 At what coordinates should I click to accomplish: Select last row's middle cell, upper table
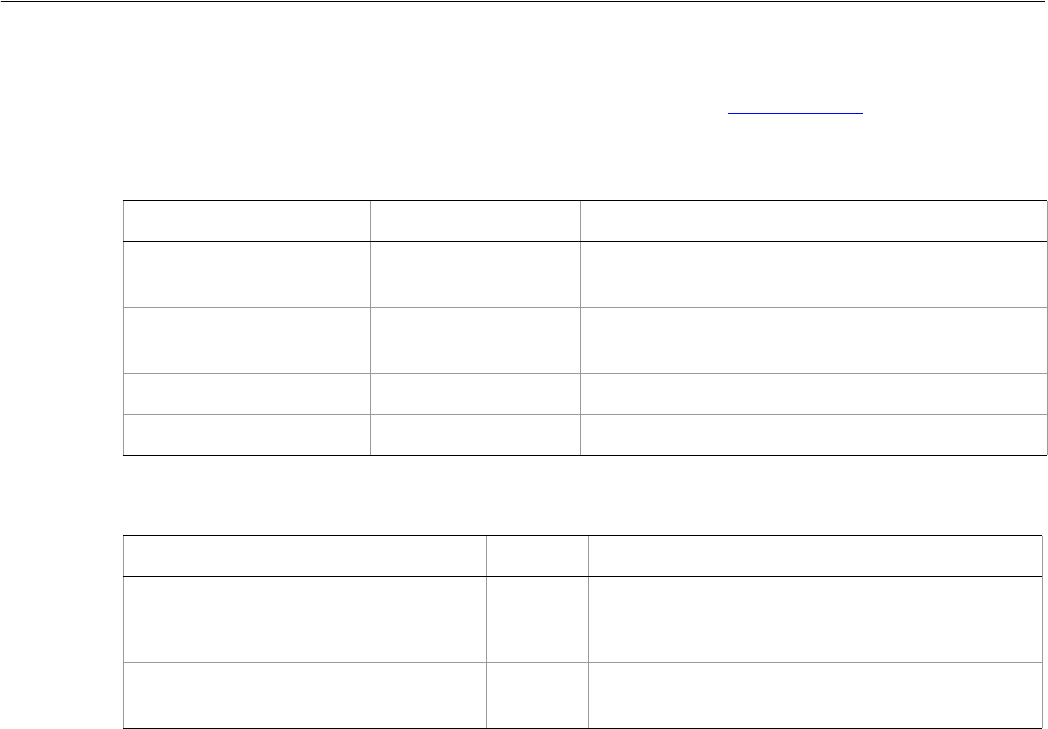475,436
